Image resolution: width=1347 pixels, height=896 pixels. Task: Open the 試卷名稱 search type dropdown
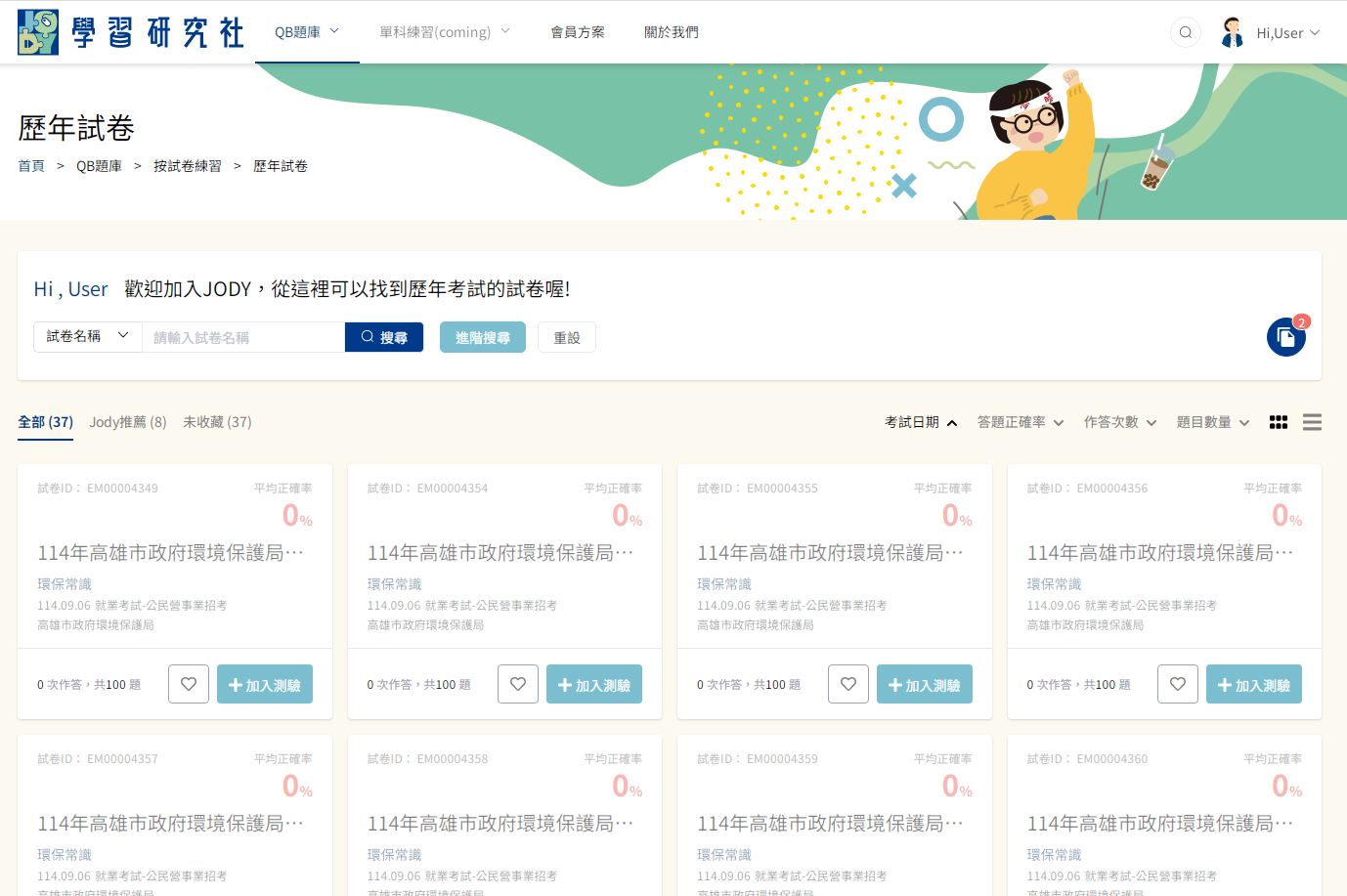[x=88, y=336]
